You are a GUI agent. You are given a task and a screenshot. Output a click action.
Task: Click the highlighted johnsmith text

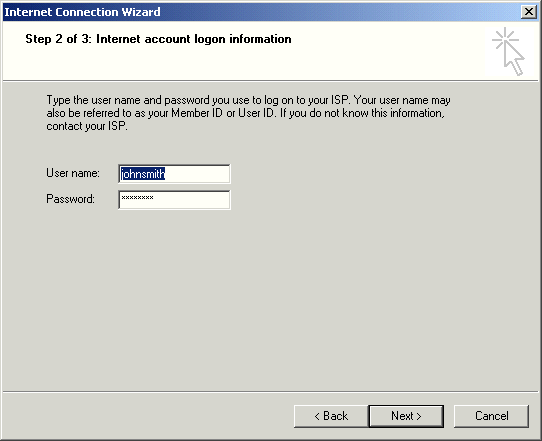[143, 174]
